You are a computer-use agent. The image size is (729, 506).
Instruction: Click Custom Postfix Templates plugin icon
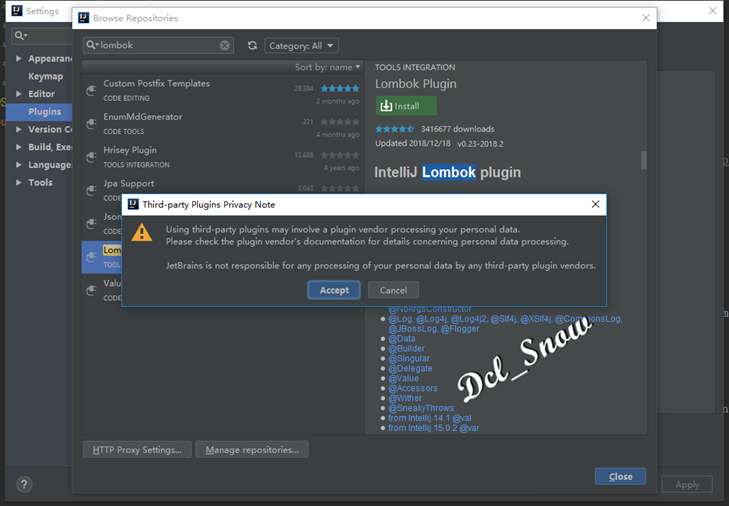pos(92,91)
